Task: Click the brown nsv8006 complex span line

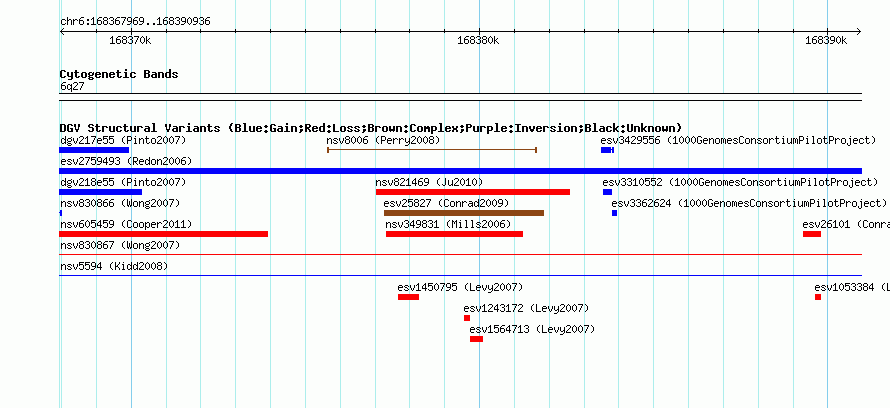Action: (x=432, y=150)
